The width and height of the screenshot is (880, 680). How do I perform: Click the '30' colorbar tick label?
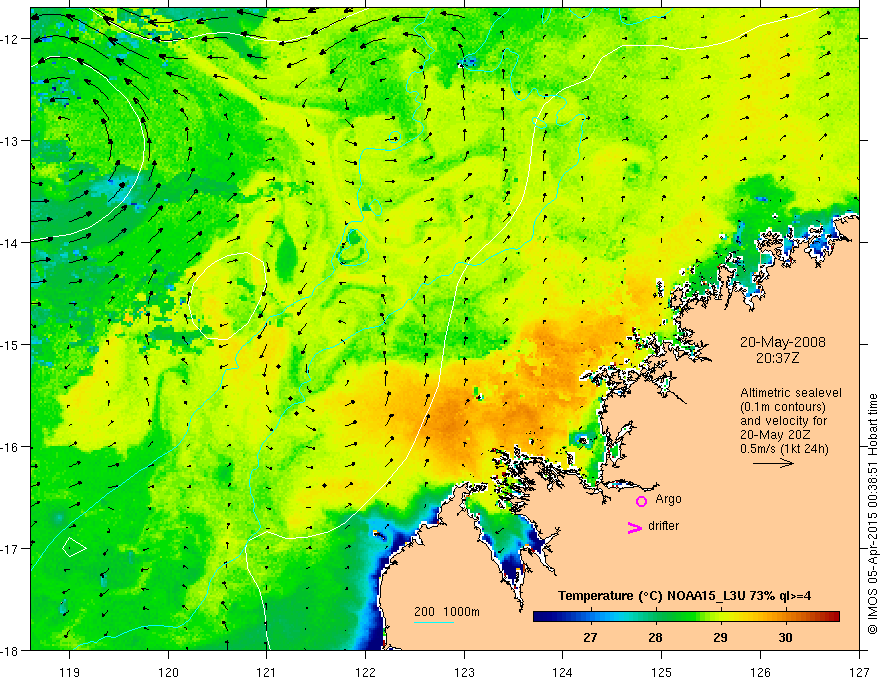(785, 637)
